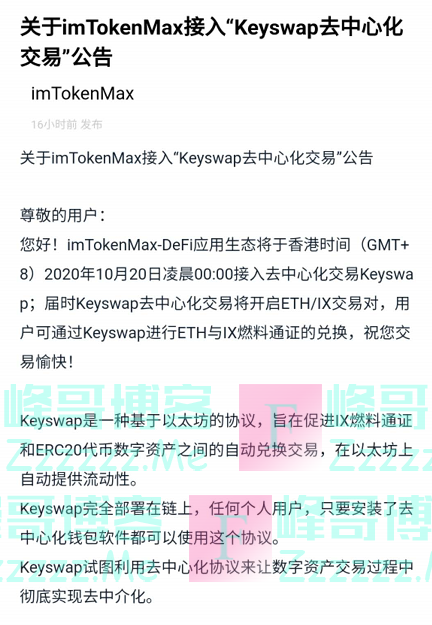Tap the line starting 您好！imTokenMax-DeFi

coord(215,245)
